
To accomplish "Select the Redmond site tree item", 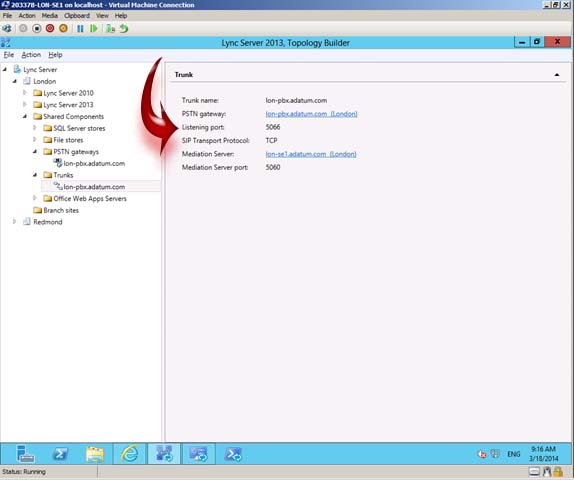I will (x=48, y=222).
